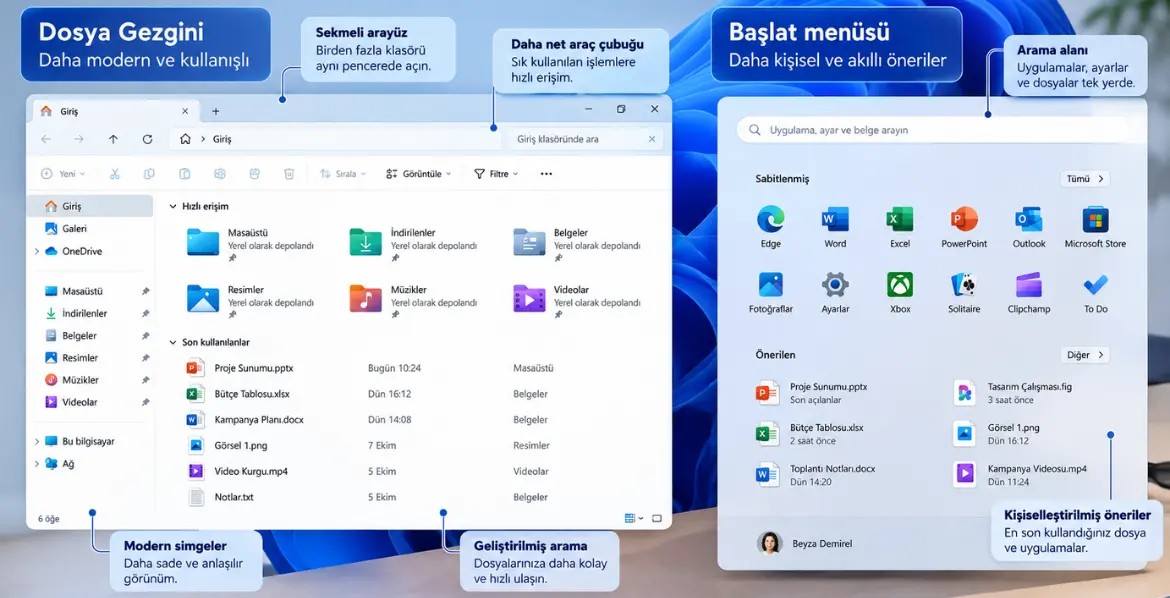This screenshot has width=1170, height=598.
Task: Open Clipchamp video editor
Action: point(1029,293)
